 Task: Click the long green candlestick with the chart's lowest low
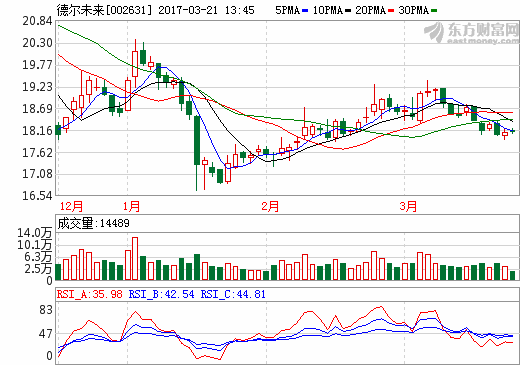coord(197,153)
